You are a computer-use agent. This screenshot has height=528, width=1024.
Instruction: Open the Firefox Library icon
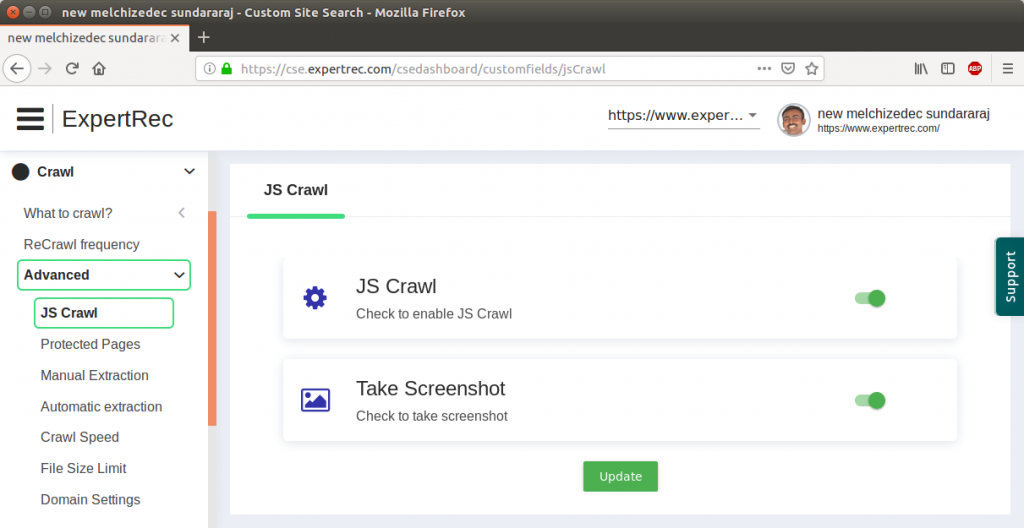tap(921, 69)
